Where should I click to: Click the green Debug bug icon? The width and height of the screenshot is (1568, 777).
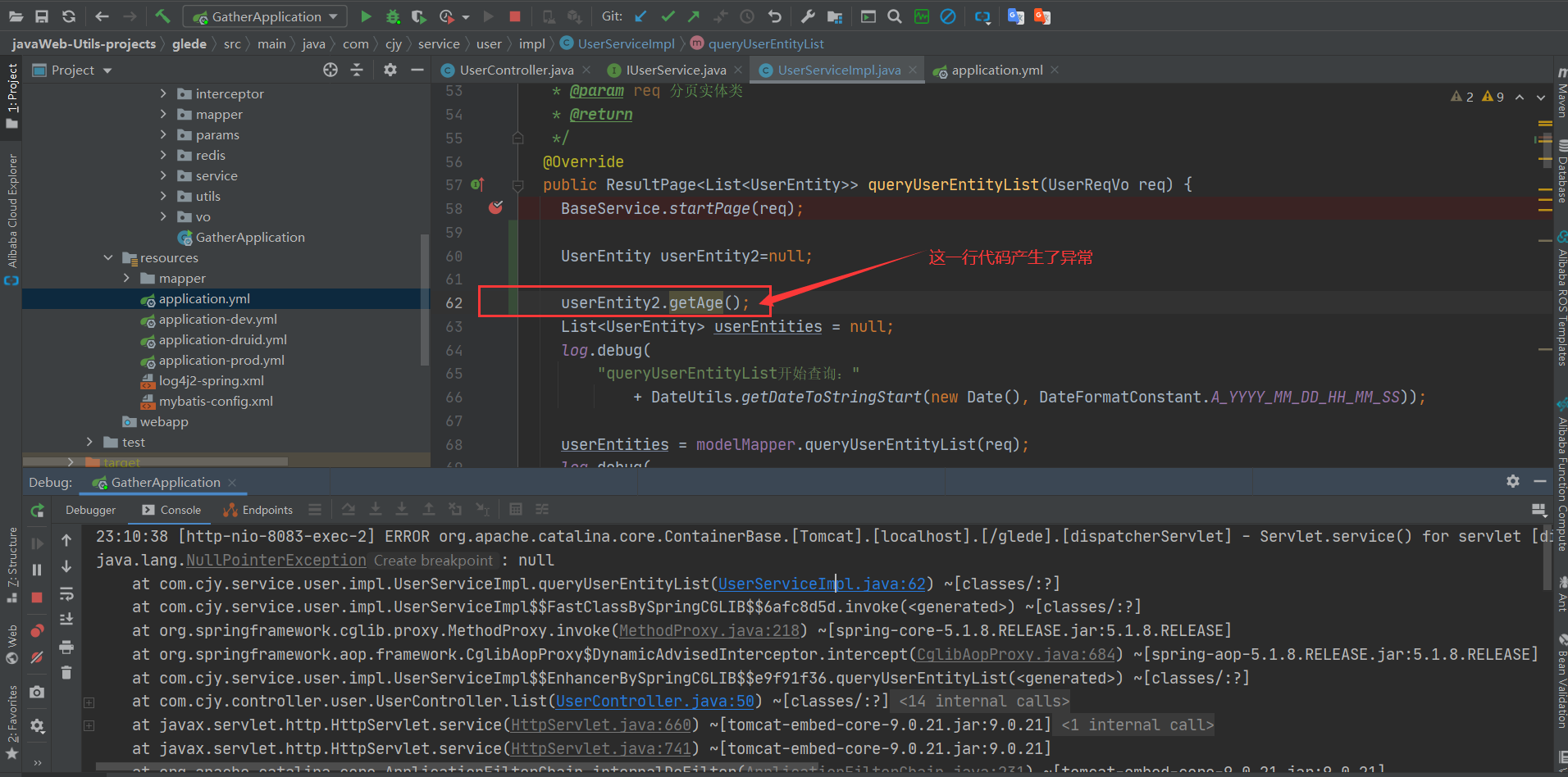pos(393,16)
